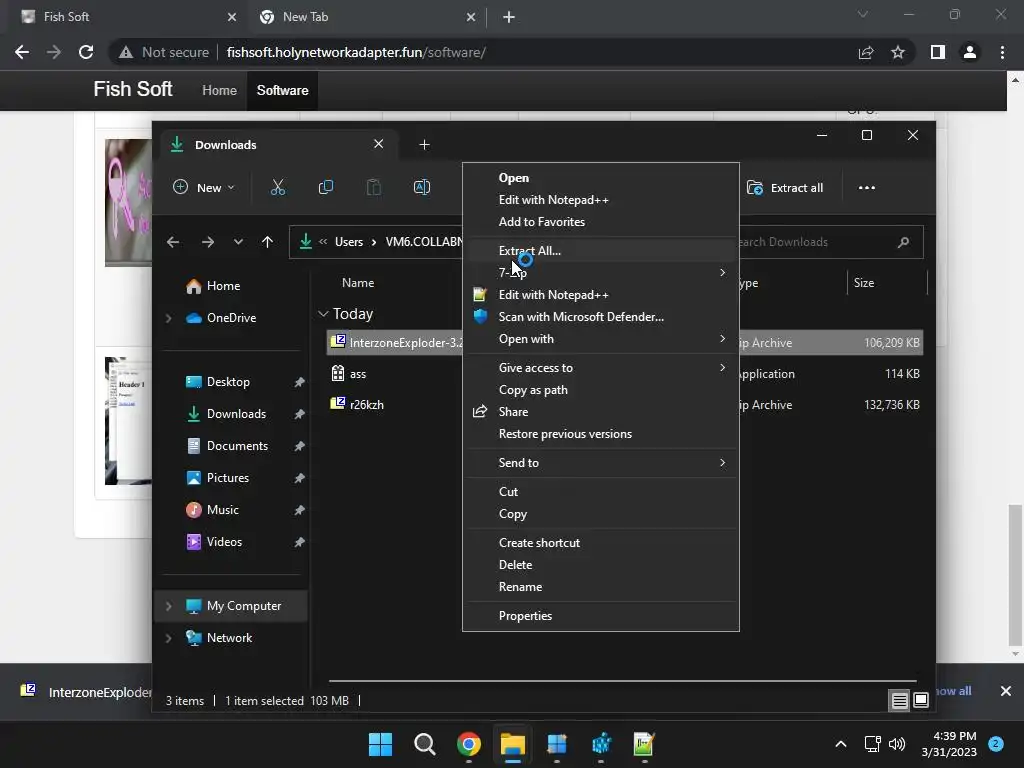The image size is (1024, 768).
Task: Open recent locations chevron in Explorer
Action: 238,242
